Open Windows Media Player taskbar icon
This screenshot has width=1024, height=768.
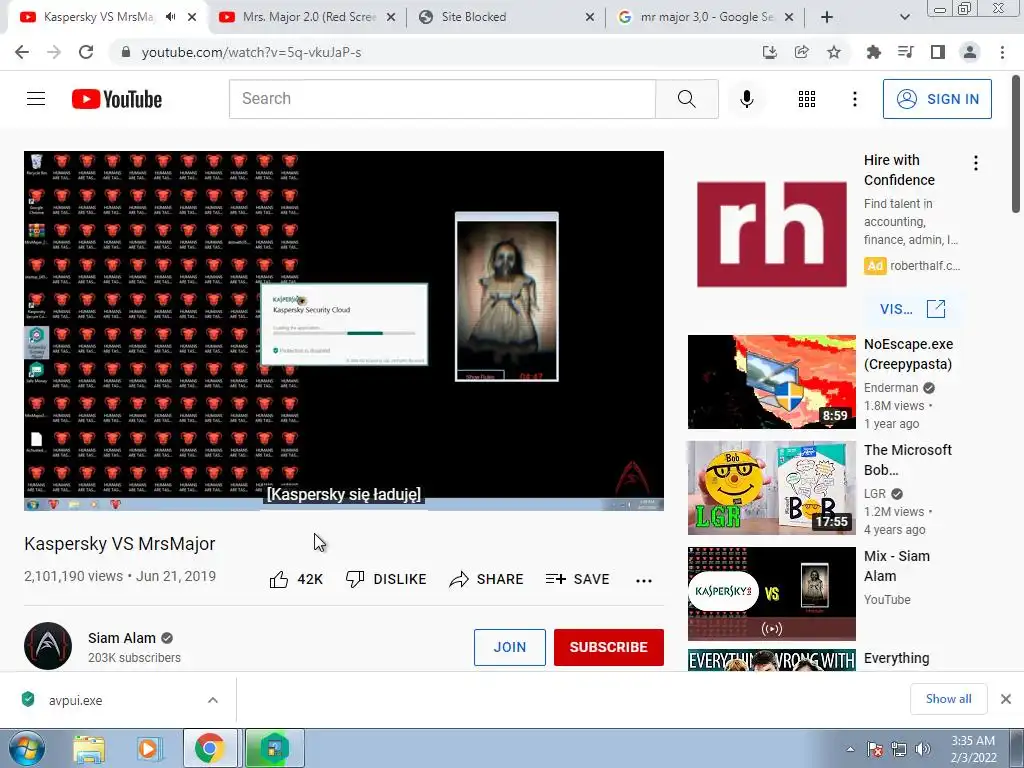pyautogui.click(x=149, y=748)
